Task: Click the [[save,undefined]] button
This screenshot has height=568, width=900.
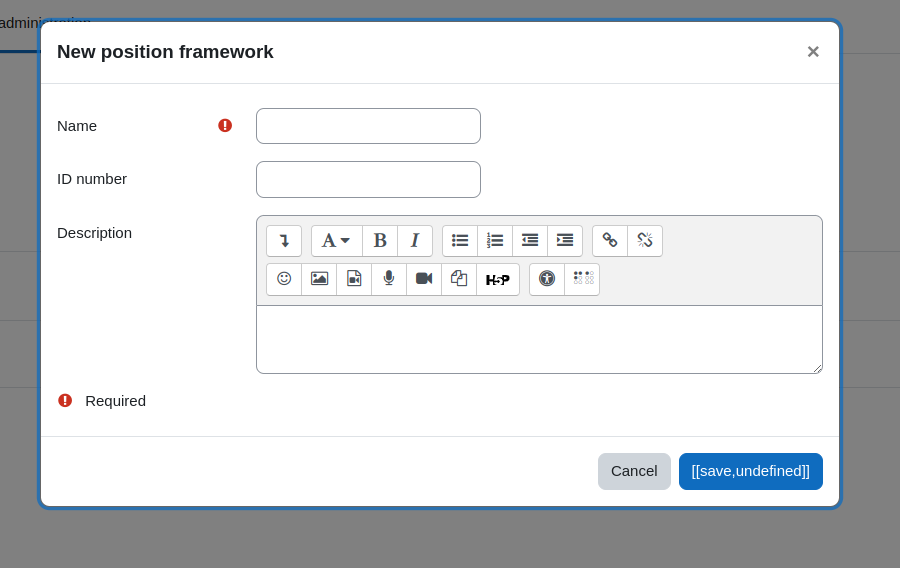Action: (x=751, y=472)
